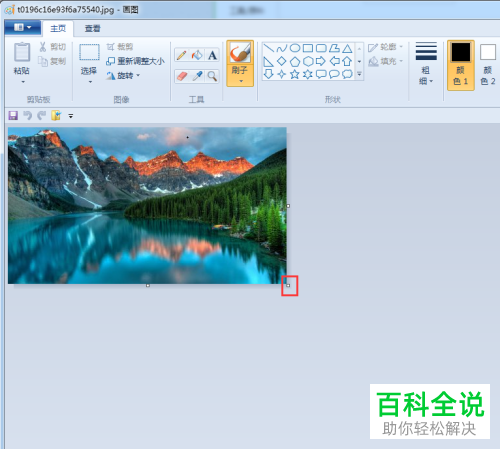Choose the Rectangle shape

pos(308,48)
